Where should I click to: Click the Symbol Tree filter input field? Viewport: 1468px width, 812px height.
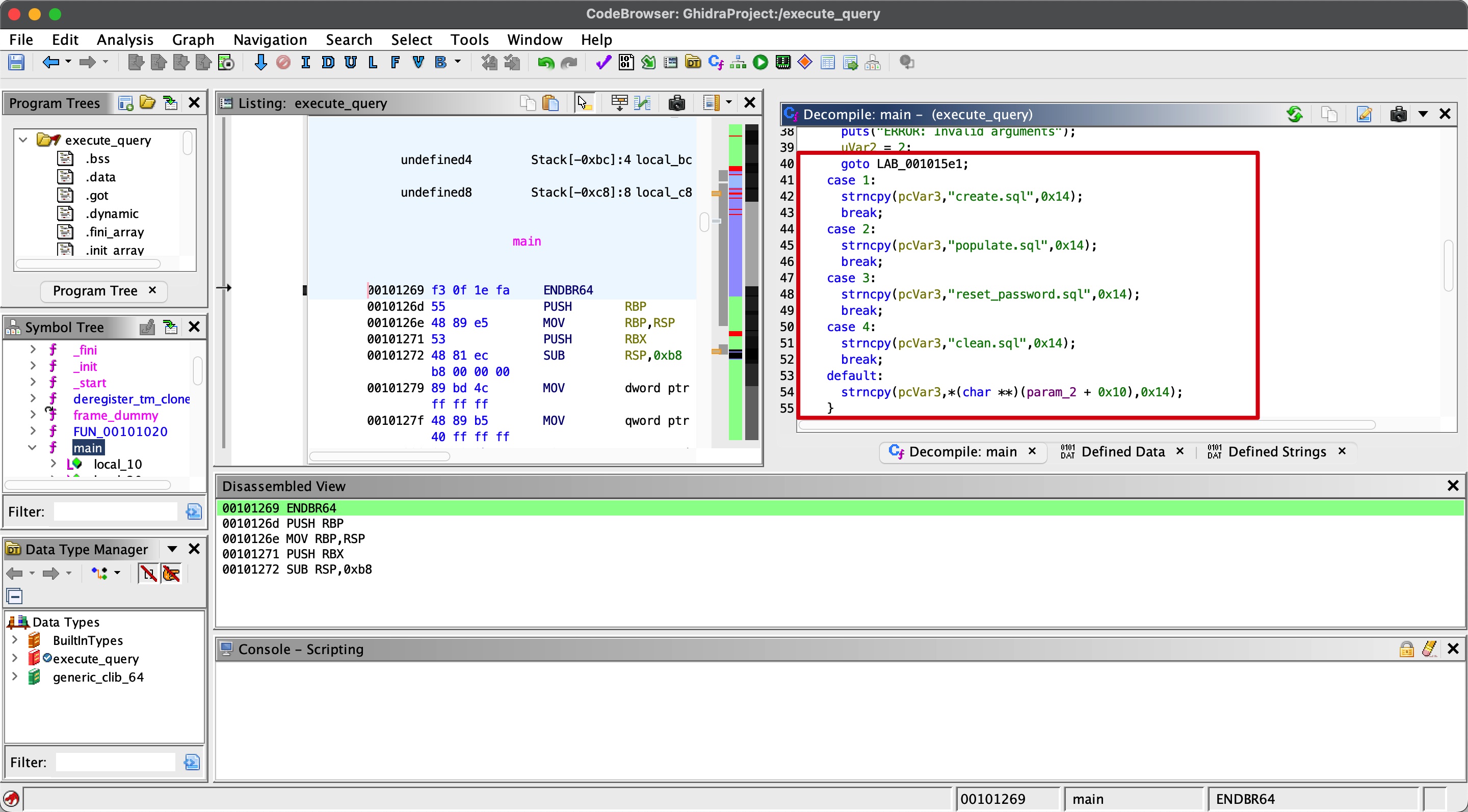(x=116, y=511)
